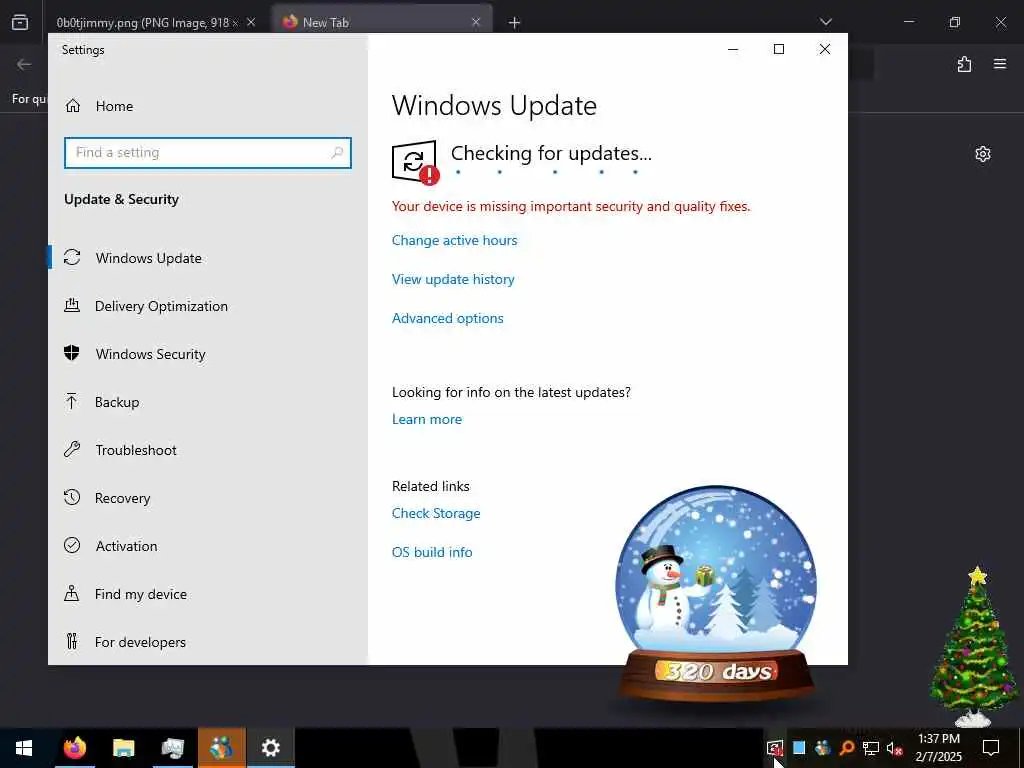Screen dimensions: 1024x768
Task: Open Firefox View icon in the tab bar
Action: point(20,22)
